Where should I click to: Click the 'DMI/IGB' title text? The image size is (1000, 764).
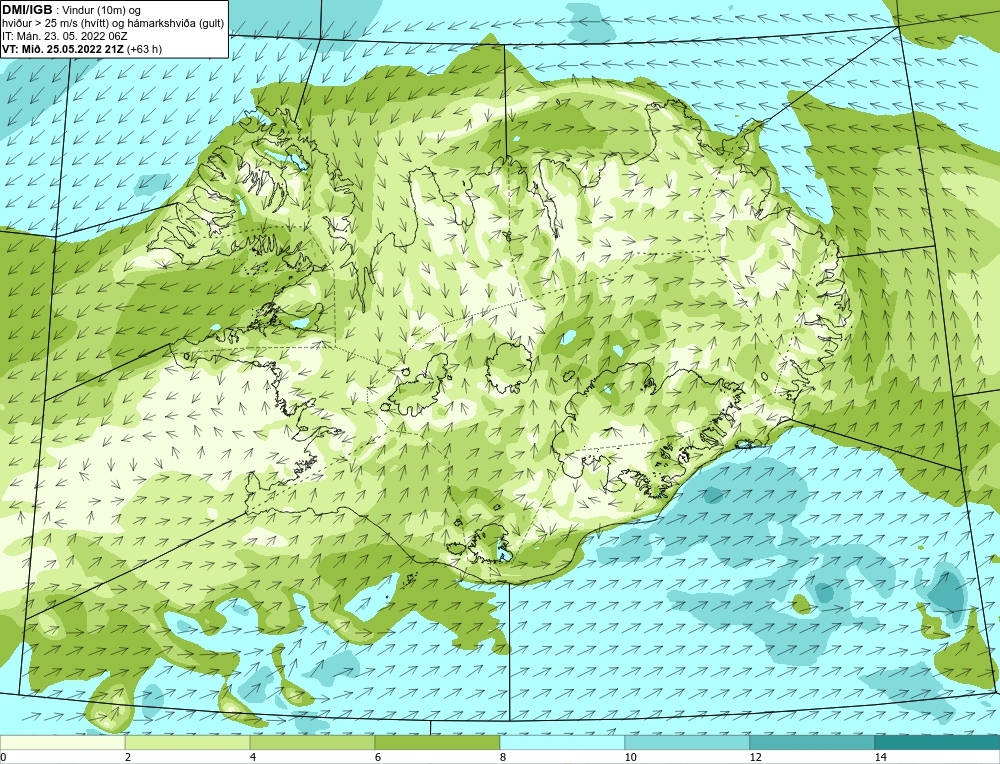(x=27, y=10)
